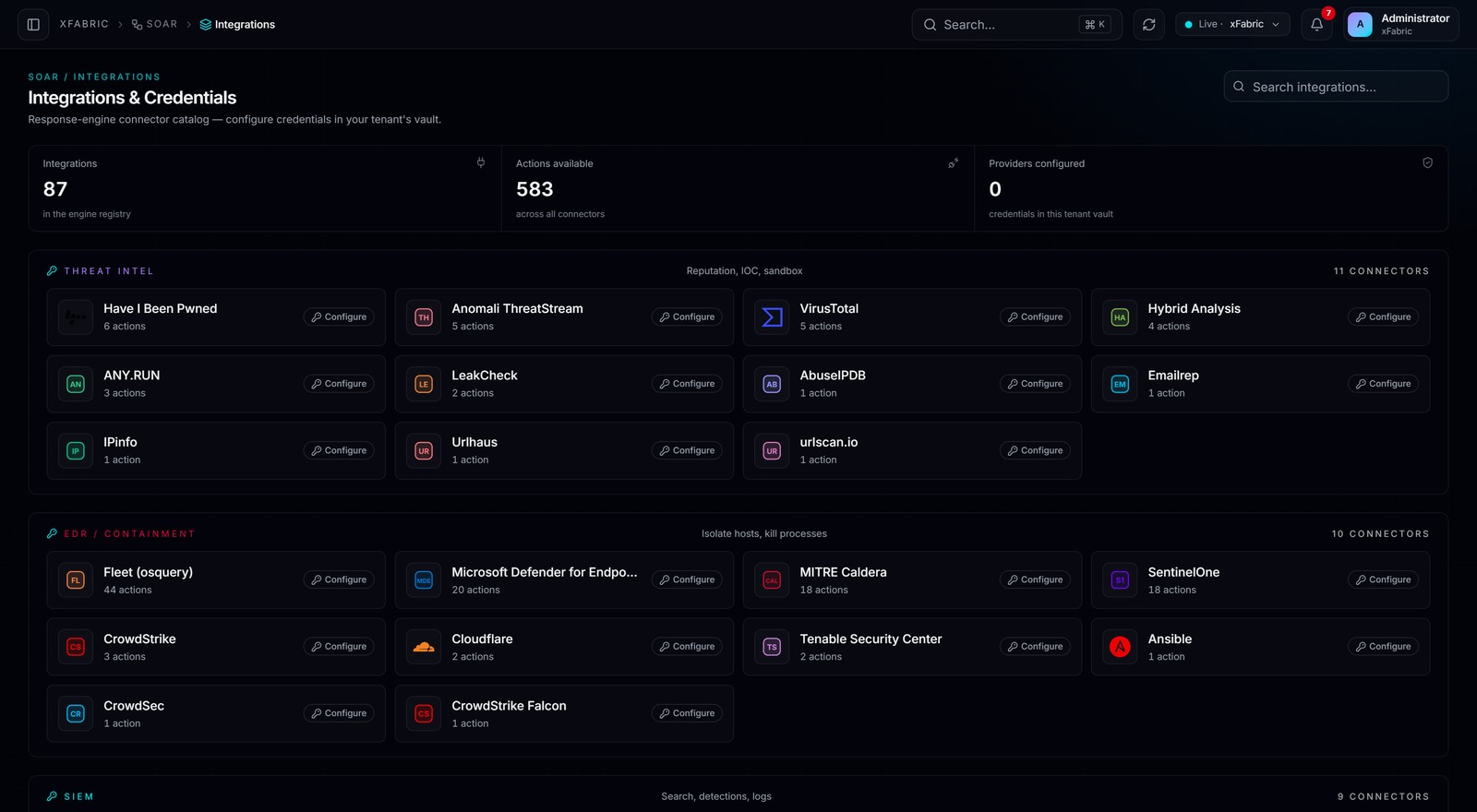Click the MITRE Caldera CAL icon
Screen dimensions: 1477x812
tap(772, 580)
